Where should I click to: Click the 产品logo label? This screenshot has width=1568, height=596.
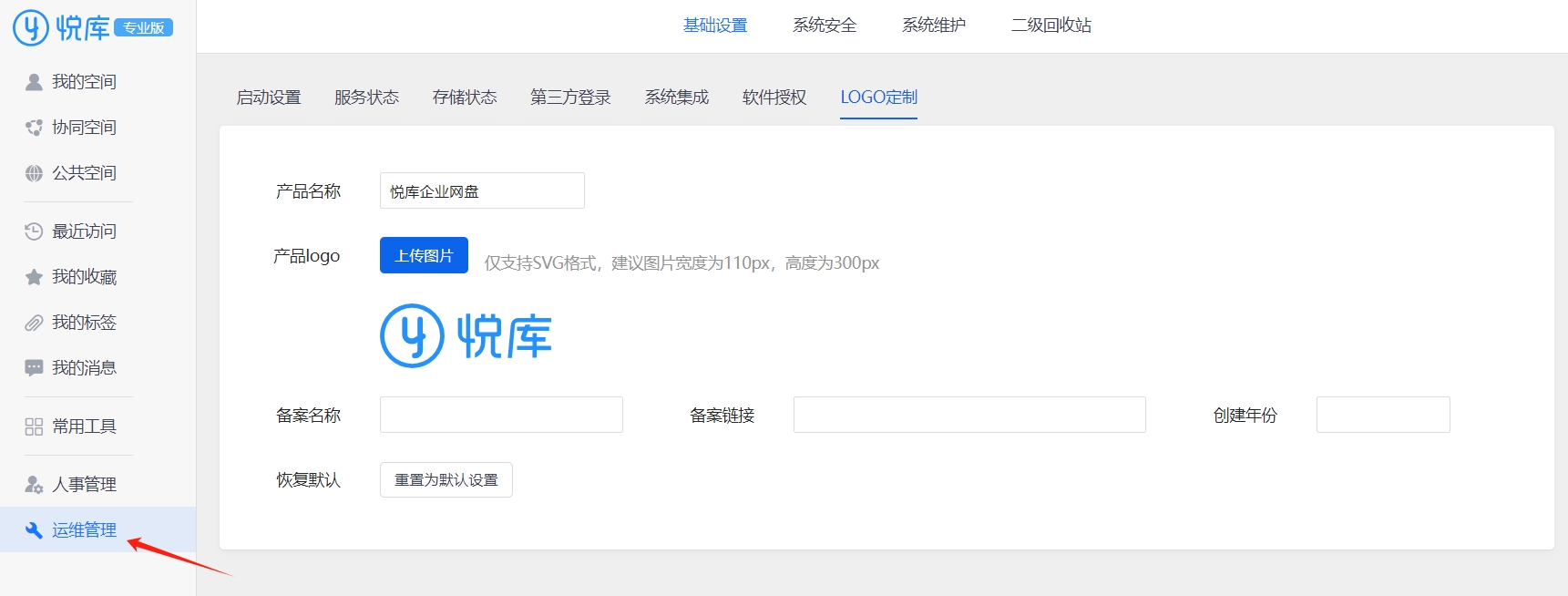(x=306, y=256)
